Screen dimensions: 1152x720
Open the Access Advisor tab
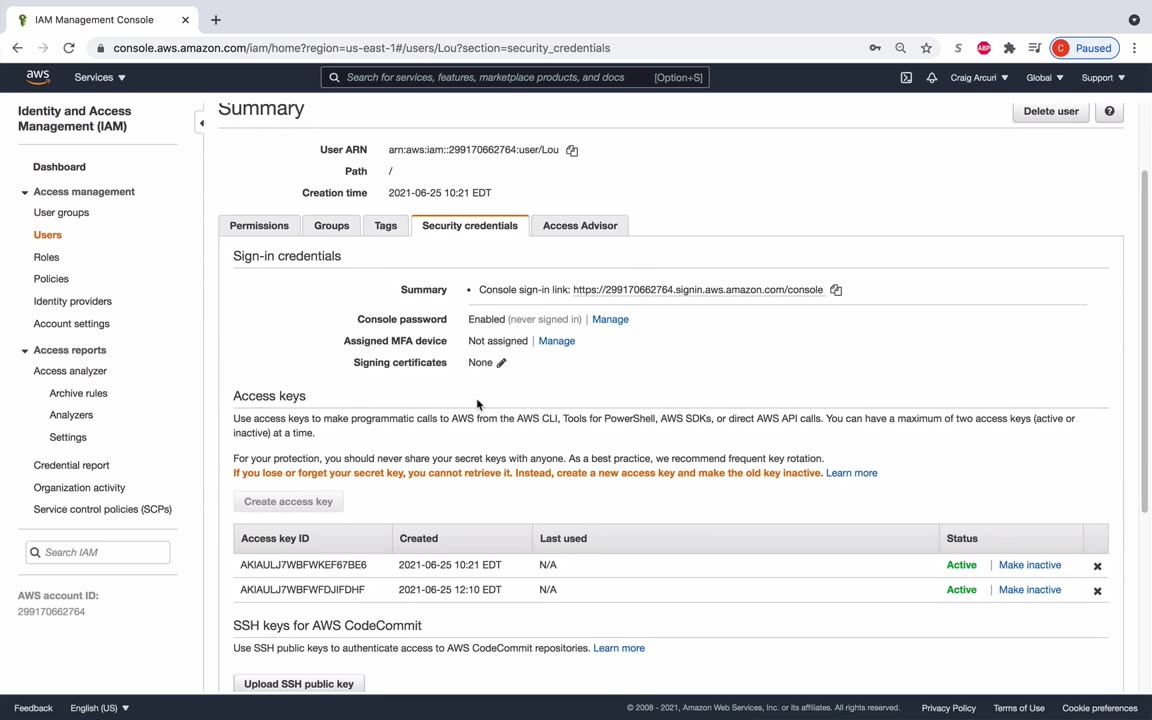tap(580, 226)
